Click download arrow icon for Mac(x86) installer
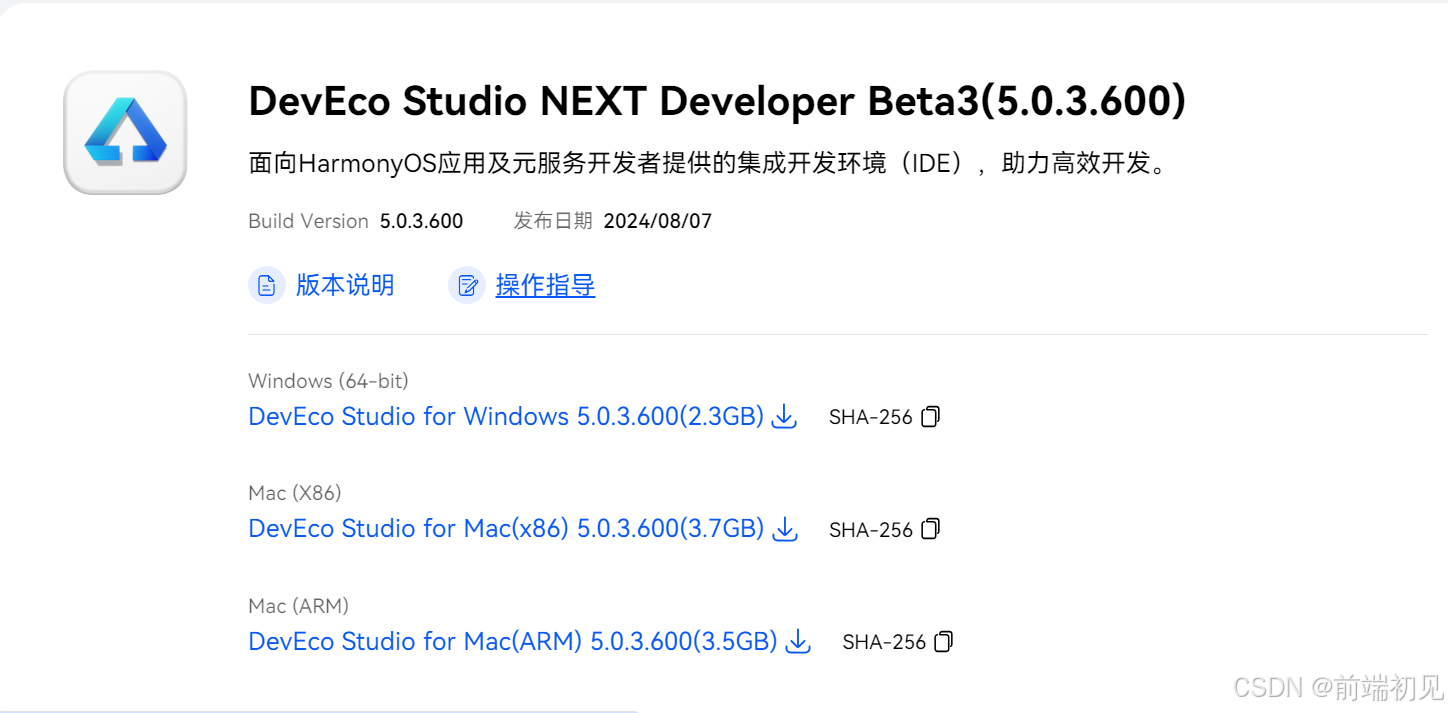Image resolution: width=1448 pixels, height=713 pixels. (786, 529)
